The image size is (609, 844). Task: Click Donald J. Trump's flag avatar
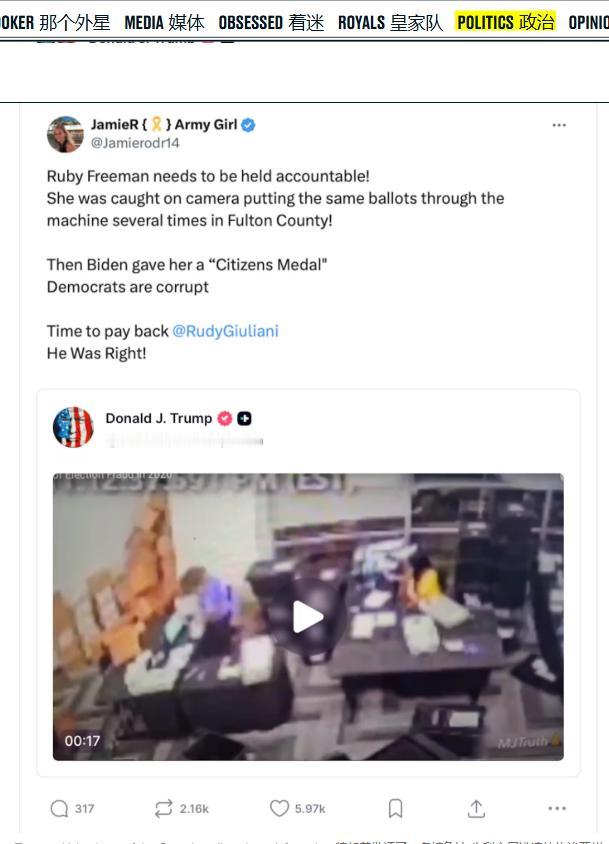[x=73, y=427]
